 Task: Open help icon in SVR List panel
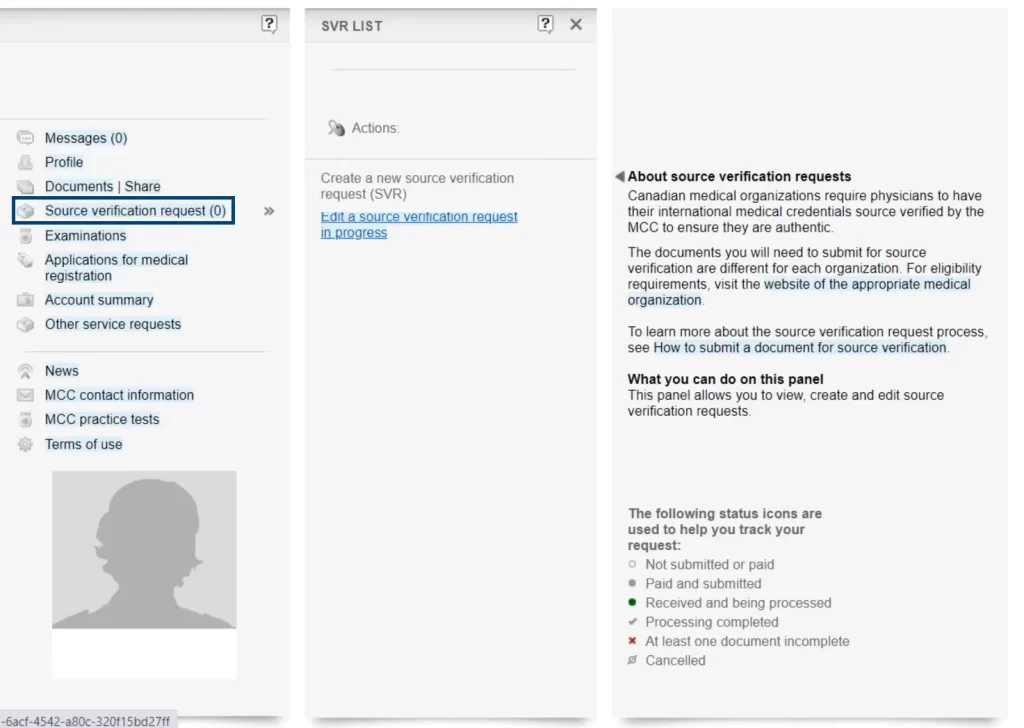[545, 24]
